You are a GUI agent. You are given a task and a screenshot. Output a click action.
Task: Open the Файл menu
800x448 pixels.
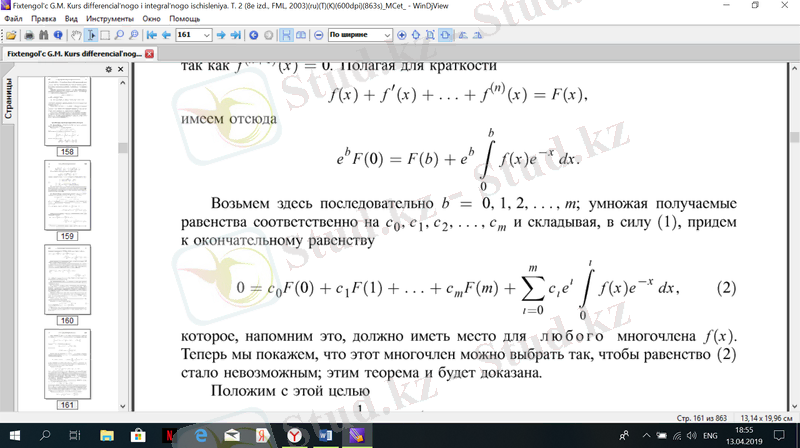[x=13, y=19]
